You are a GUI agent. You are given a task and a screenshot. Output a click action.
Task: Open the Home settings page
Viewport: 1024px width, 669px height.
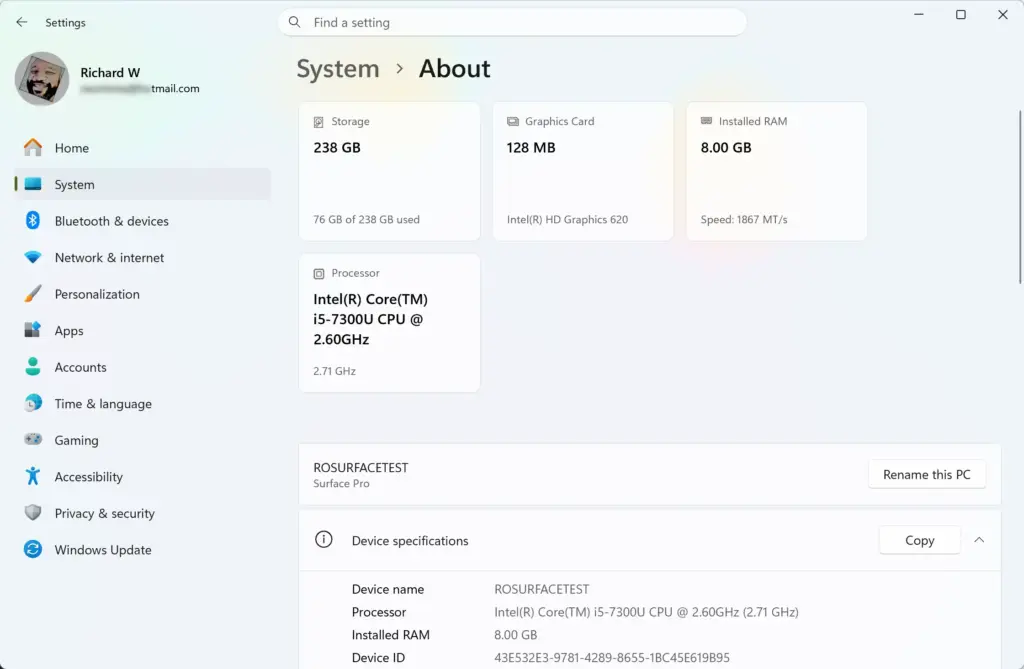pos(142,148)
